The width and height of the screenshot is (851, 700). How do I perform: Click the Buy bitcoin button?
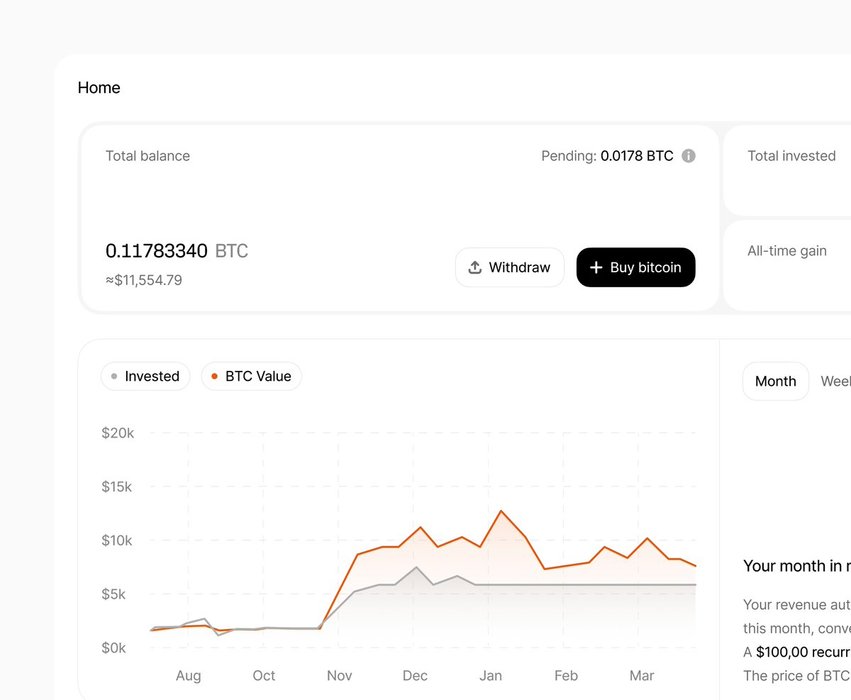click(x=636, y=268)
